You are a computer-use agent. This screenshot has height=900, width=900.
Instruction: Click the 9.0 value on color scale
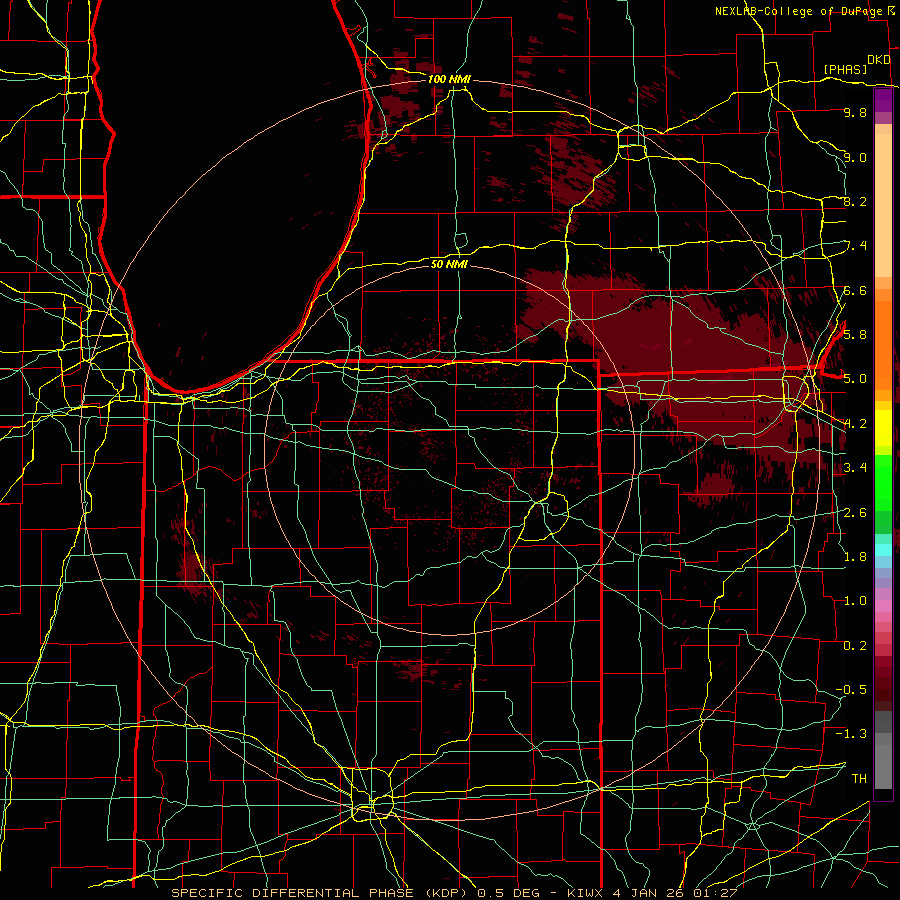pos(855,157)
